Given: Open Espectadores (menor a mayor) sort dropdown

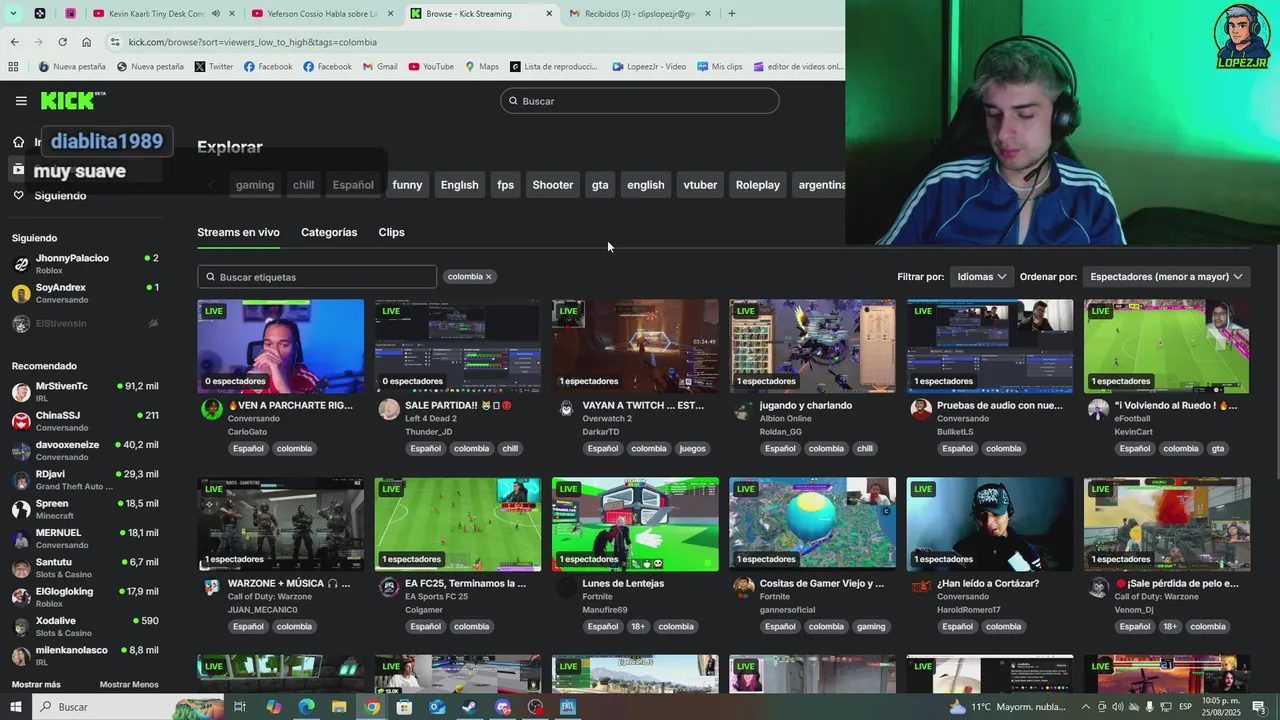Looking at the screenshot, I should click(1166, 277).
